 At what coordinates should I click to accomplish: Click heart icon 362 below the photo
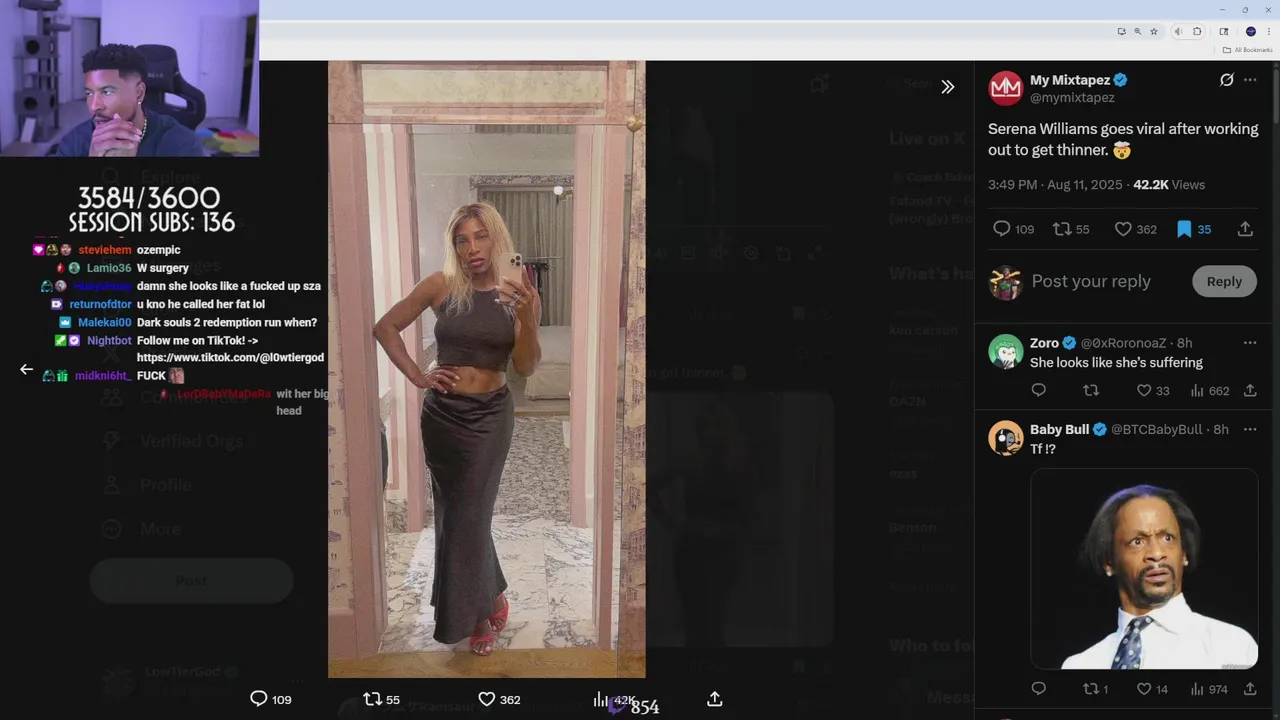click(499, 699)
